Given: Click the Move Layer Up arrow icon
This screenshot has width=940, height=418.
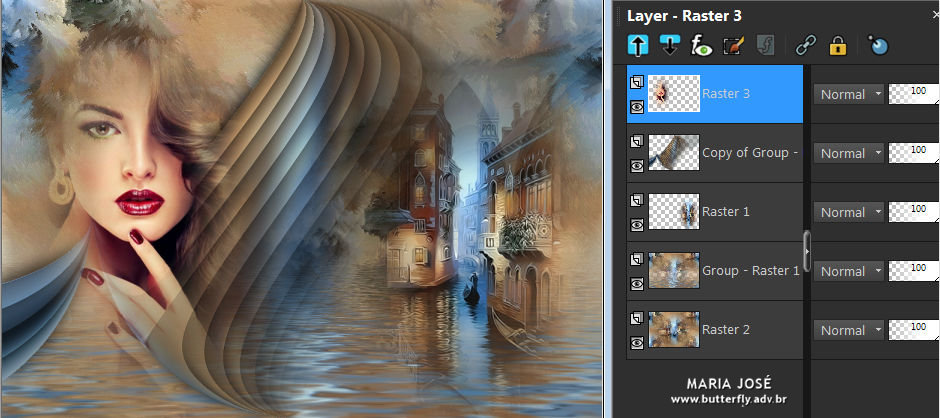Looking at the screenshot, I should click(x=638, y=46).
